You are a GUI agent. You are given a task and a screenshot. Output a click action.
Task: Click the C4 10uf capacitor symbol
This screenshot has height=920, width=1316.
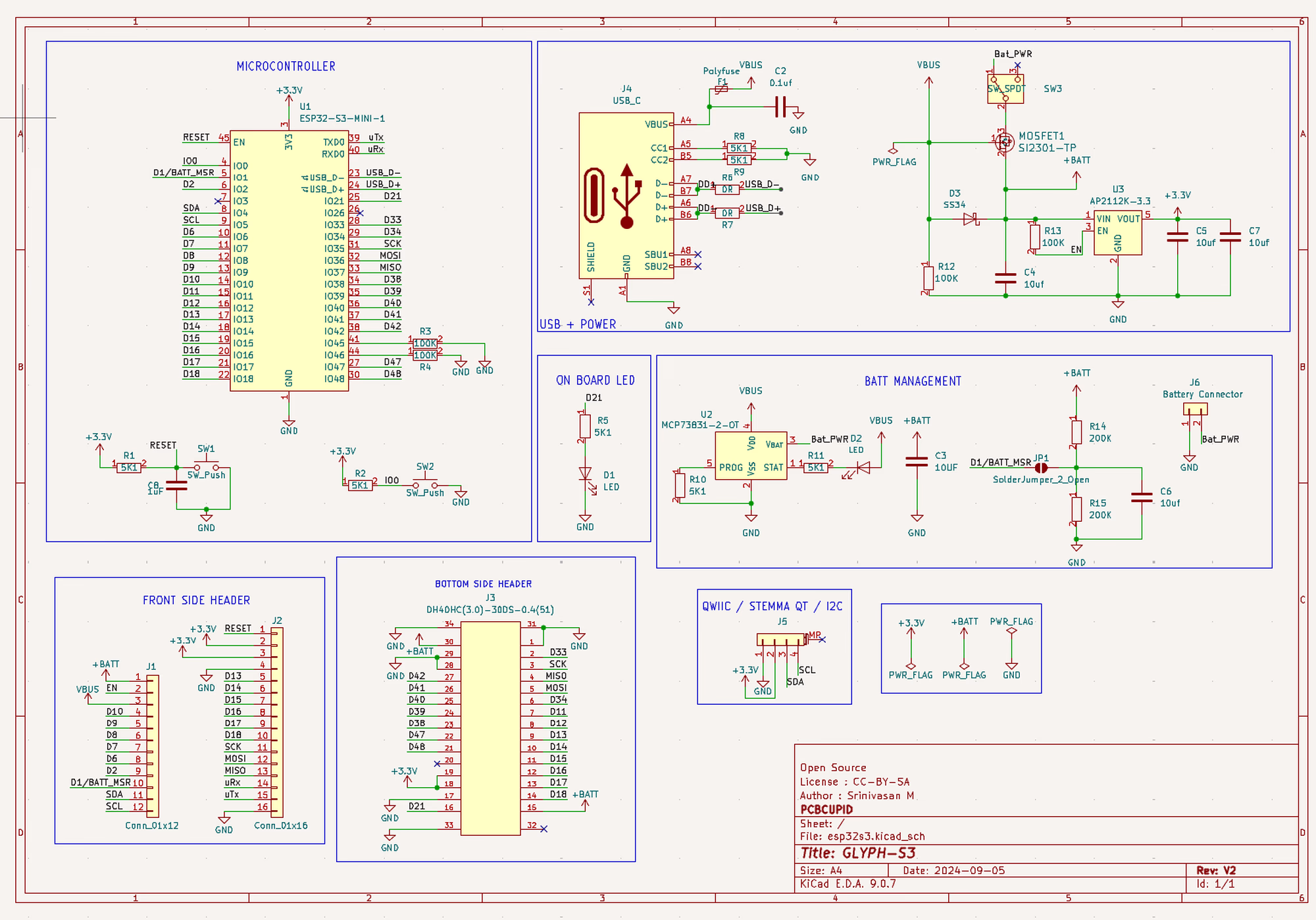1005,278
